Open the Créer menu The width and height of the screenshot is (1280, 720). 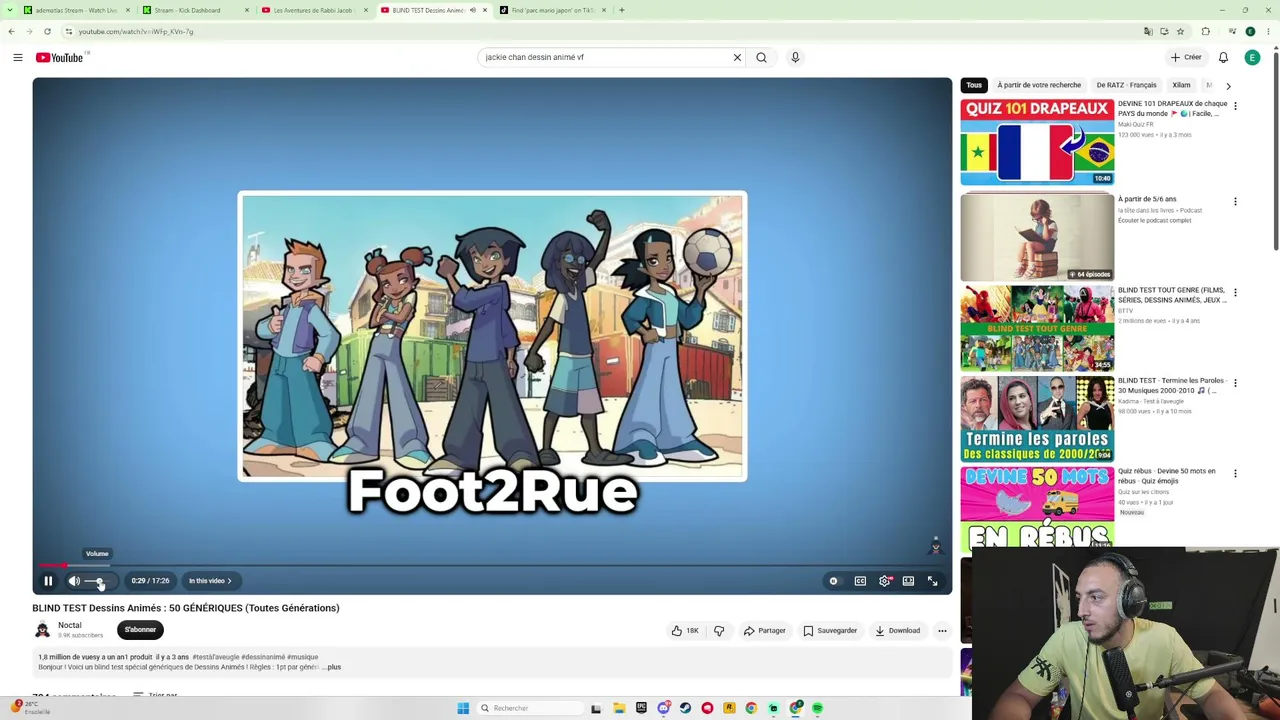(x=1186, y=57)
